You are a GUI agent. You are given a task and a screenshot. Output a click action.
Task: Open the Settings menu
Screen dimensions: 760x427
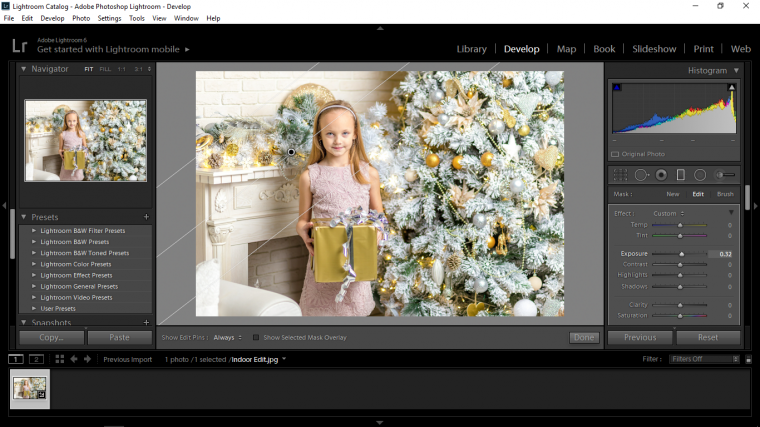click(x=110, y=18)
